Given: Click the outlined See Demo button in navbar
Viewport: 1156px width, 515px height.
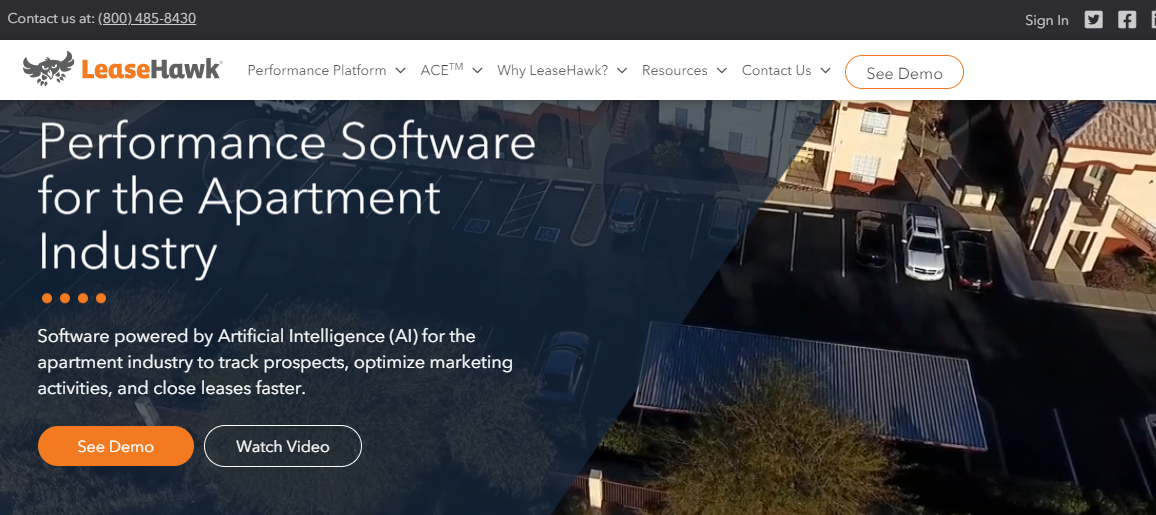Looking at the screenshot, I should 904,72.
